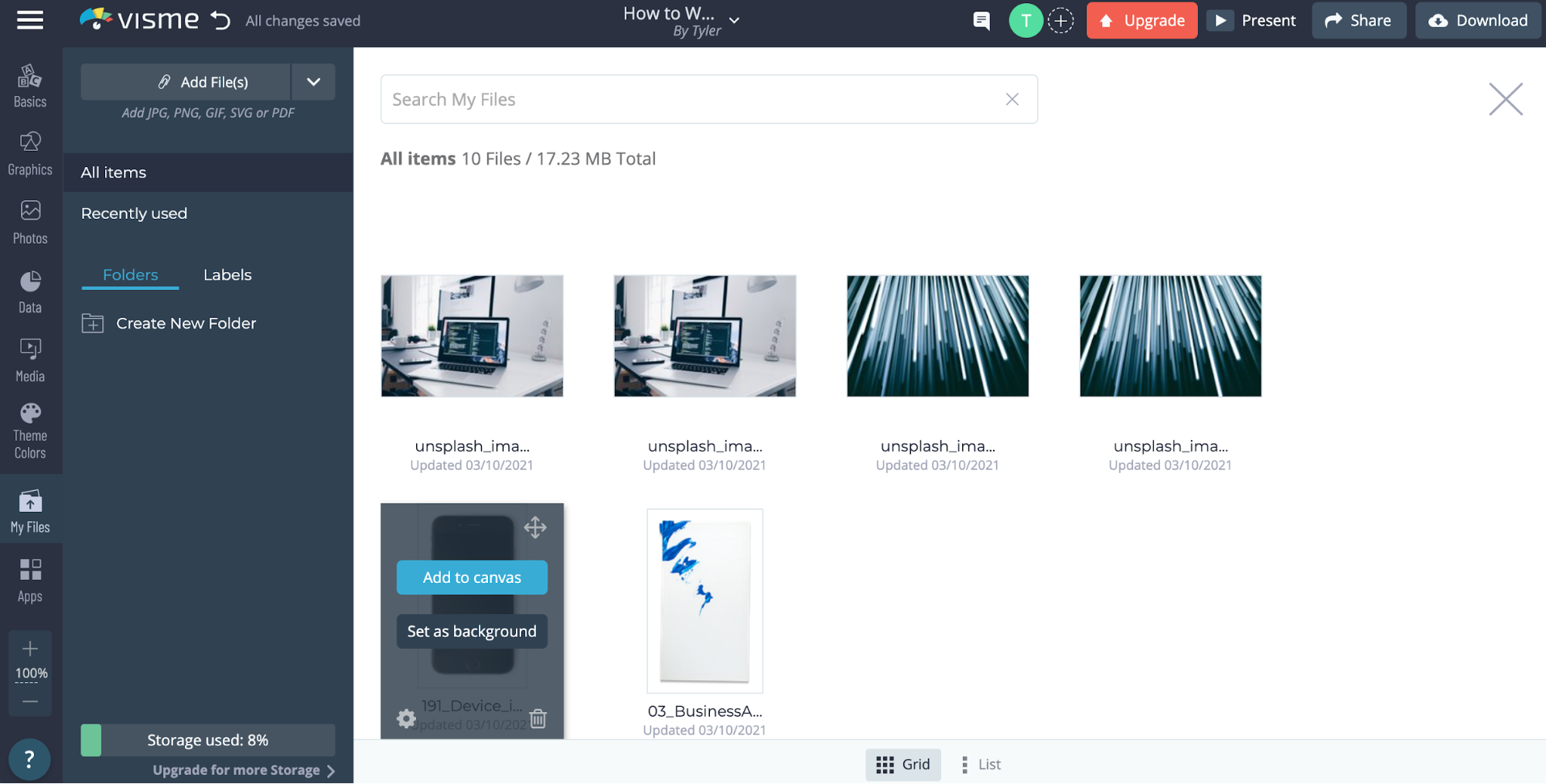Open settings gear on device file
This screenshot has width=1546, height=784.
pos(406,718)
